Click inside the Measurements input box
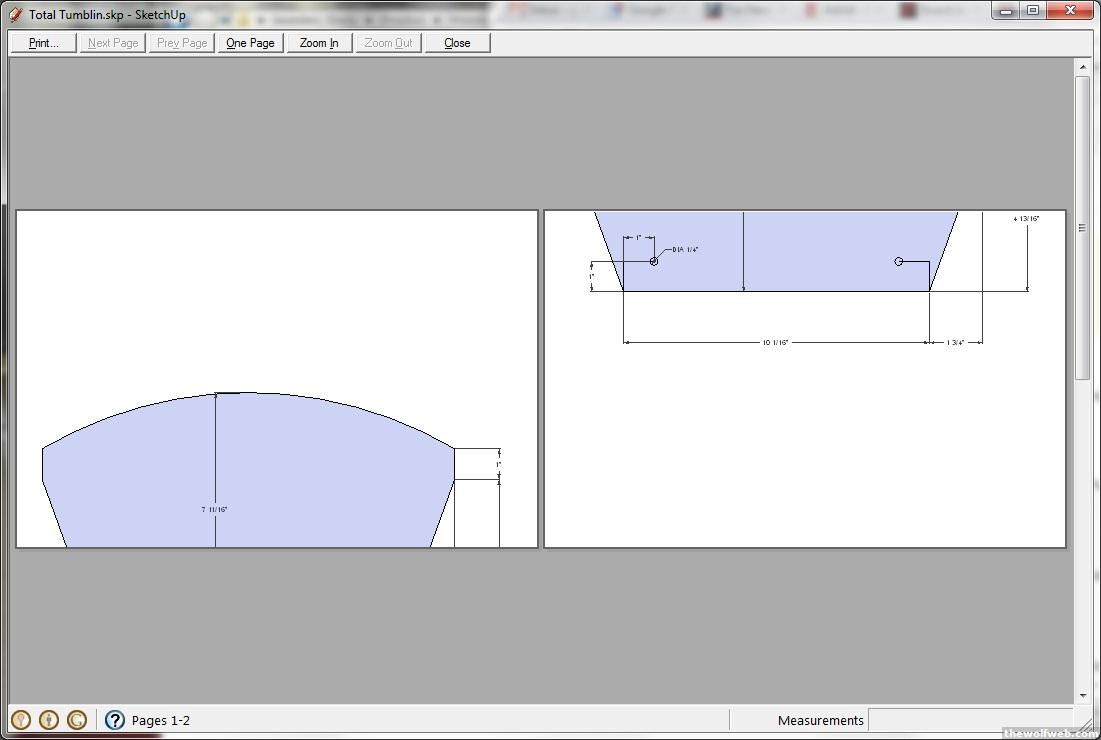1101x740 pixels. coord(965,720)
